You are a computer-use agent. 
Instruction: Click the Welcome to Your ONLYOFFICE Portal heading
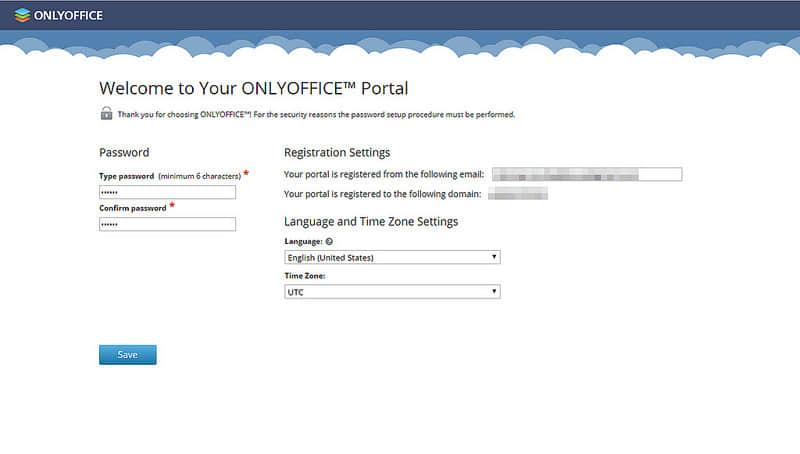(254, 88)
